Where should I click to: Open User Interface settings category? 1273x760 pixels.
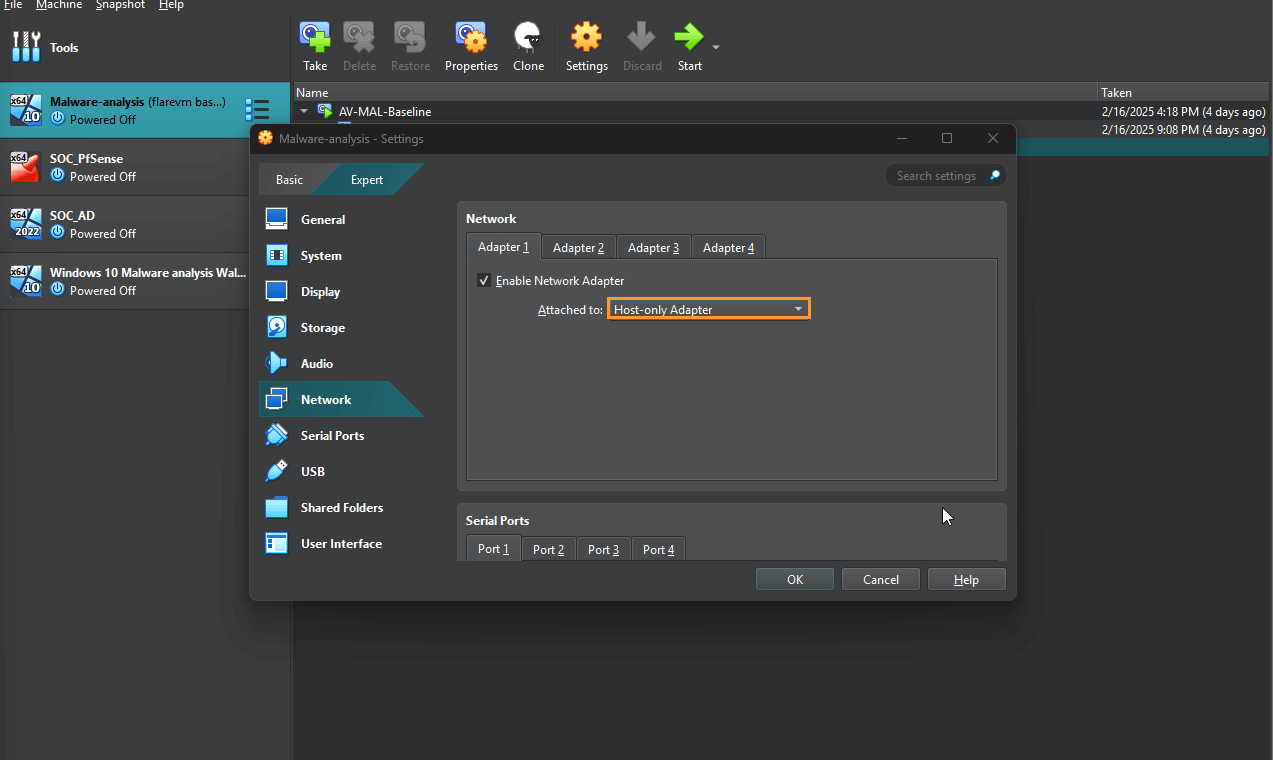[x=340, y=543]
